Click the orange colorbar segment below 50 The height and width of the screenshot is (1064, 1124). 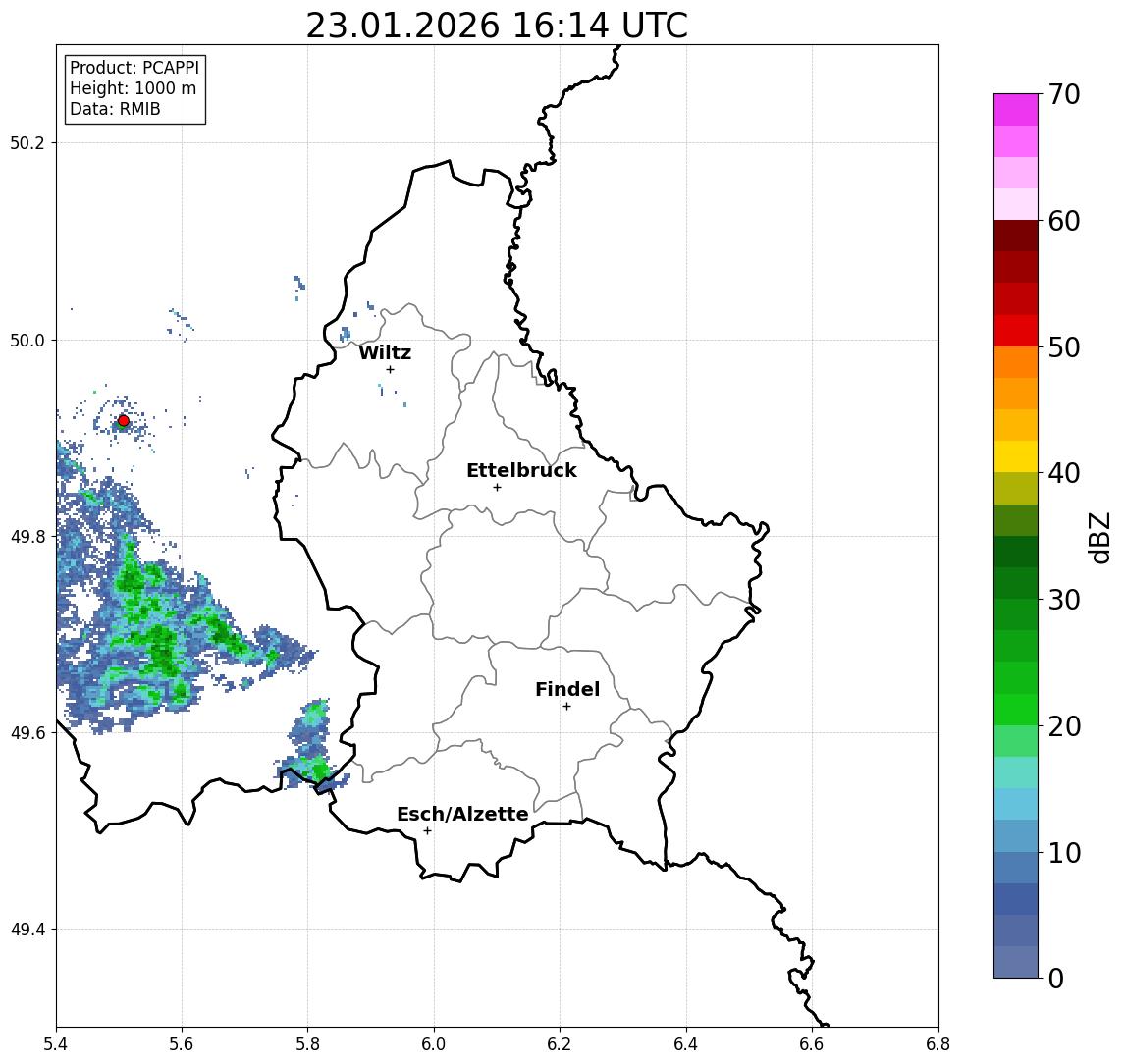click(1016, 362)
